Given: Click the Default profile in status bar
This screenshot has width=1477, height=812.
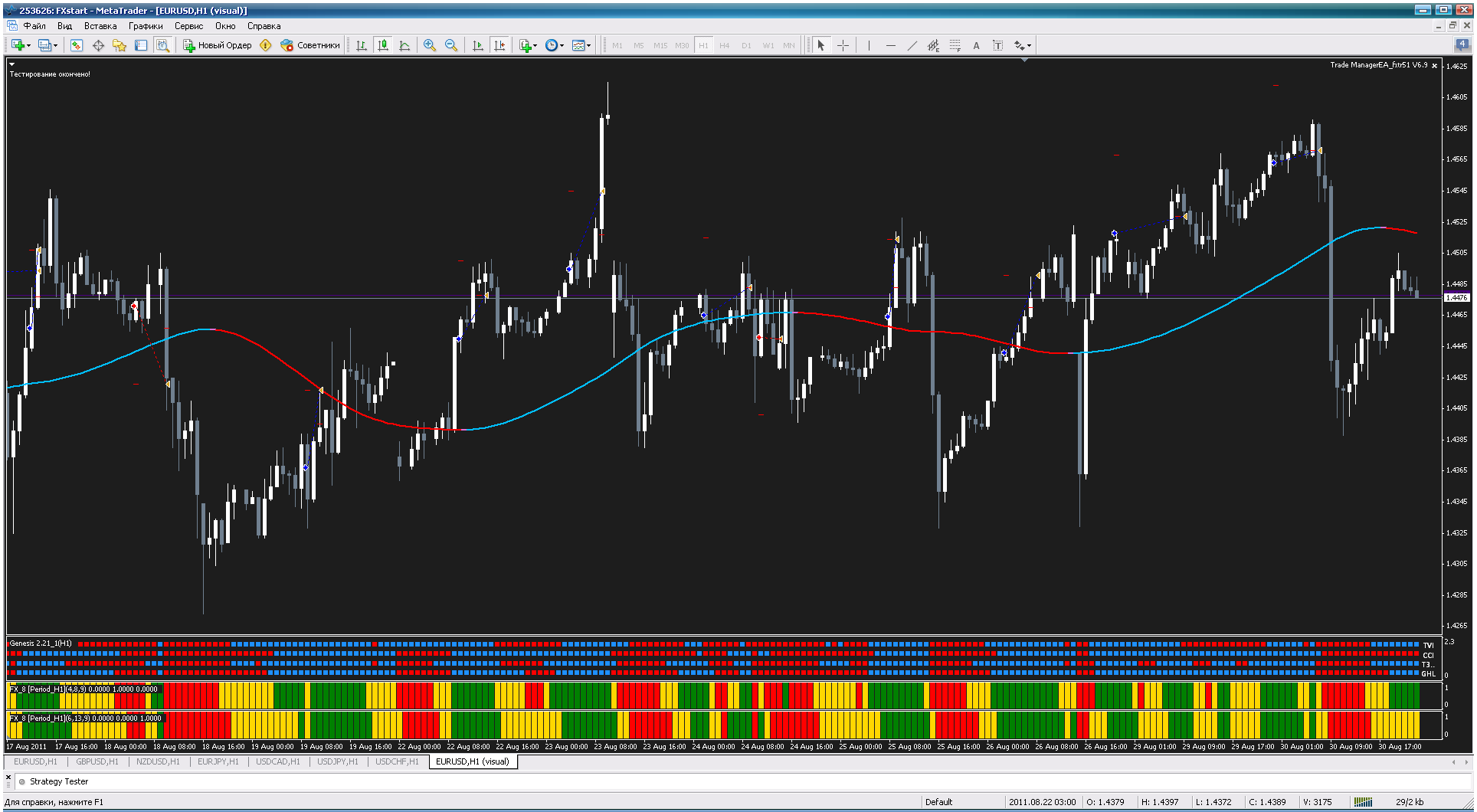Looking at the screenshot, I should pos(938,802).
